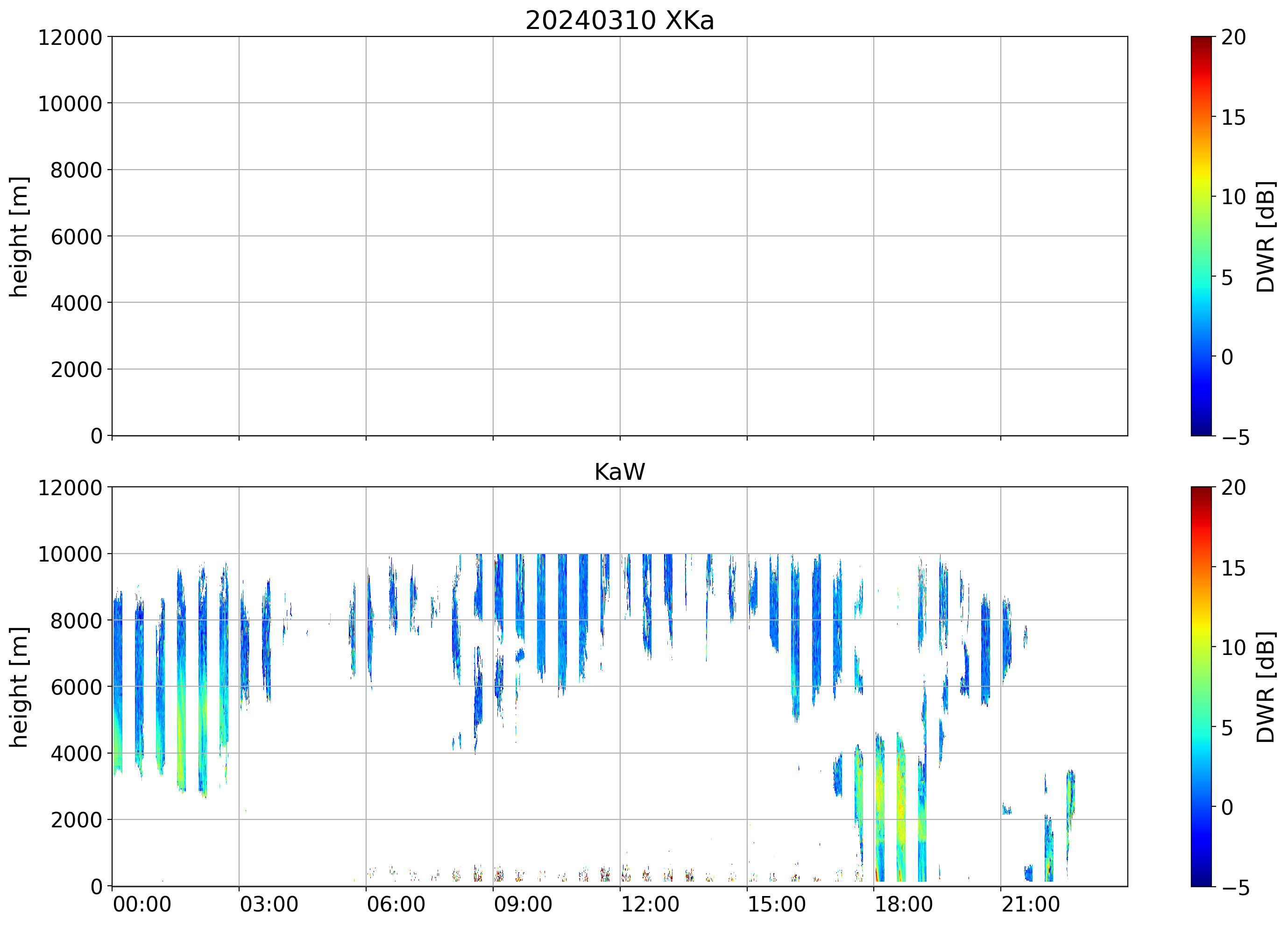Click the '18:00' time axis label

point(903,904)
